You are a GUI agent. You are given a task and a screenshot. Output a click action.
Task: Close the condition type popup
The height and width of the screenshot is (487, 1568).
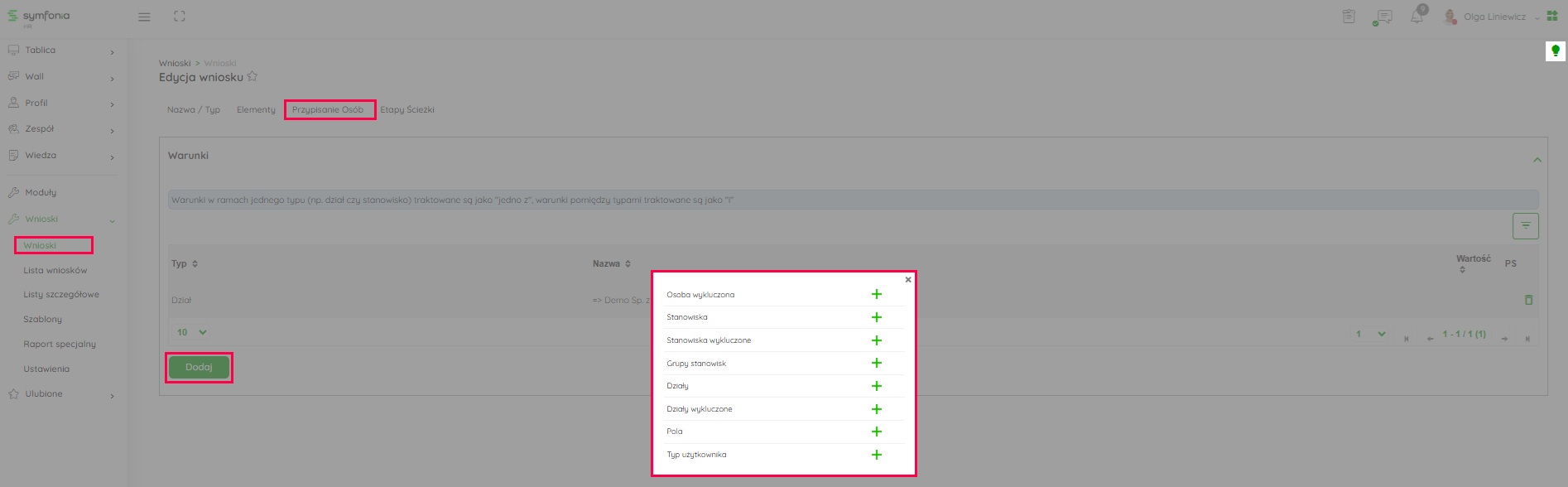pos(908,280)
